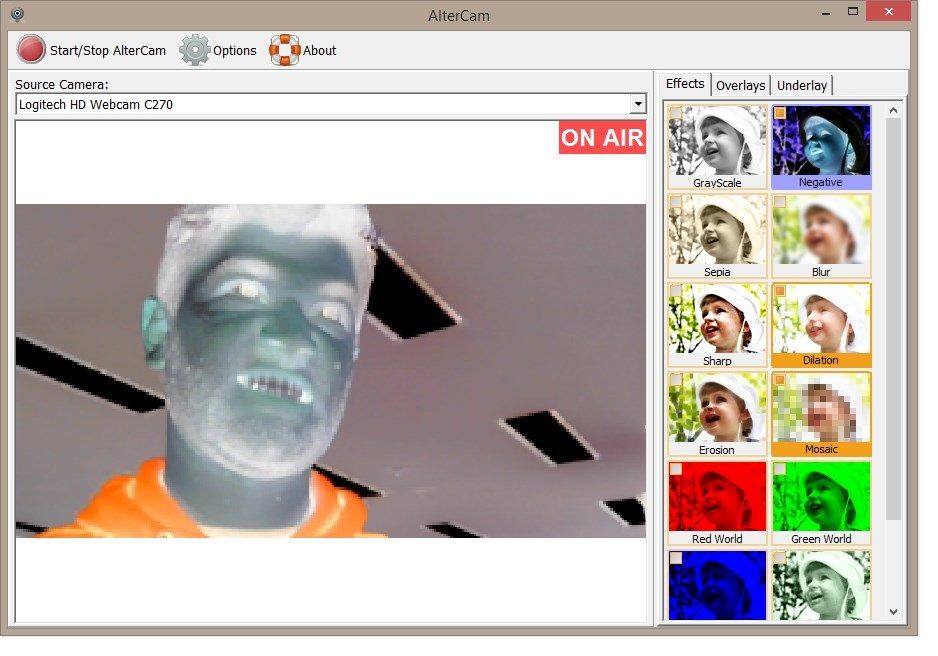938x656 pixels.
Task: Click the webcam video preview
Action: tap(331, 371)
